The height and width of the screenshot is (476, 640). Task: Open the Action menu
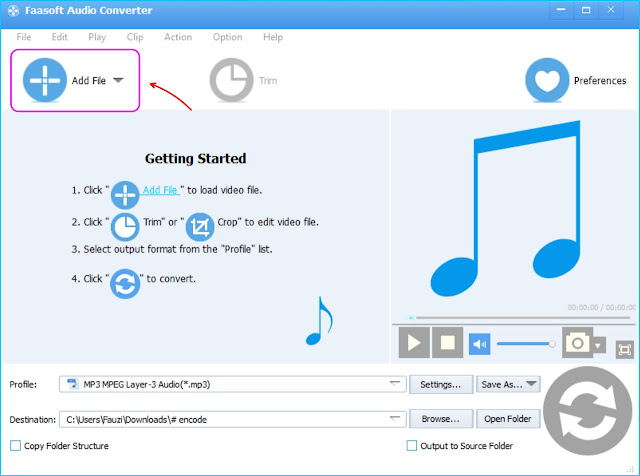point(178,37)
